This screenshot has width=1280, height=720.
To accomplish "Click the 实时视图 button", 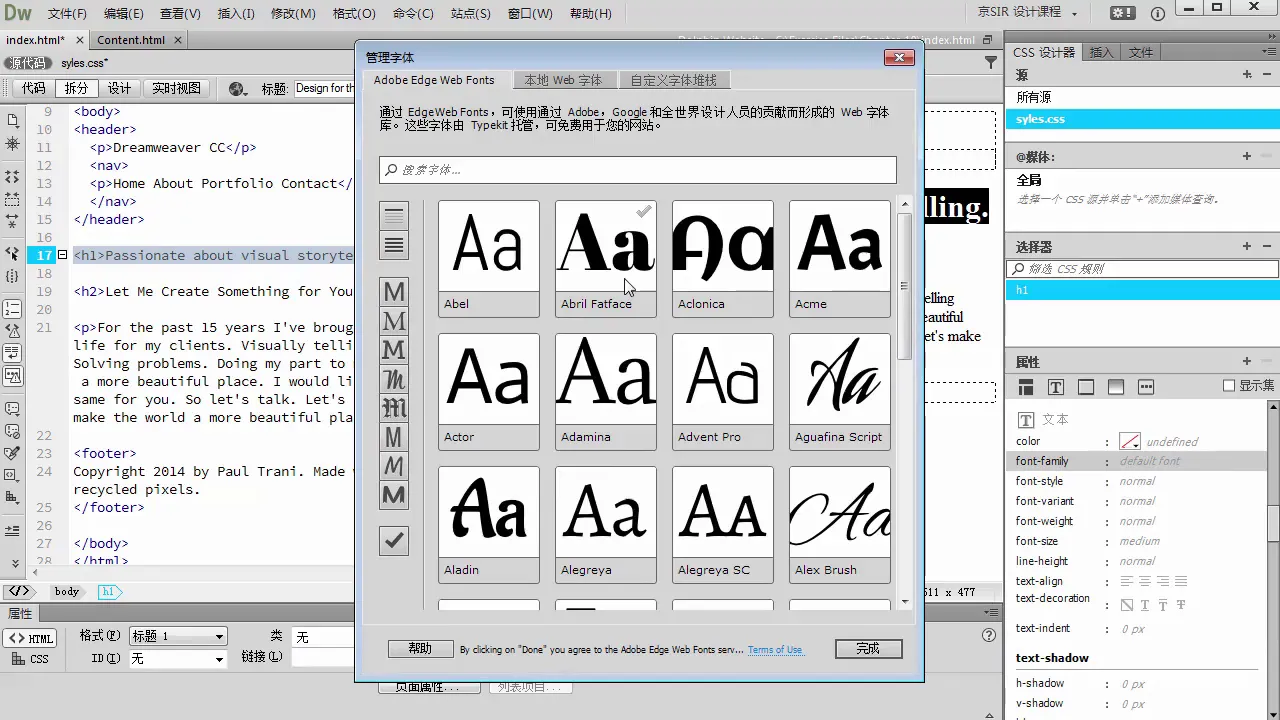I will (x=176, y=88).
